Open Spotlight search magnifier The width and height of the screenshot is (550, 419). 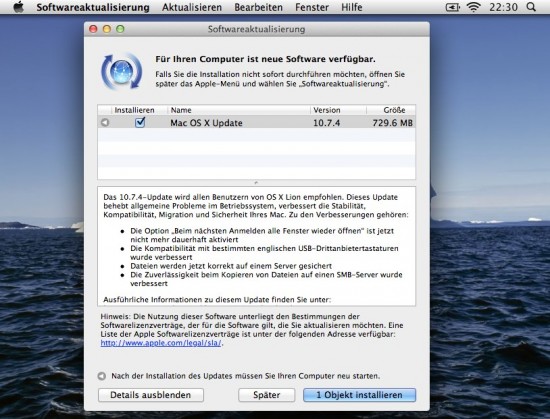(531, 7)
